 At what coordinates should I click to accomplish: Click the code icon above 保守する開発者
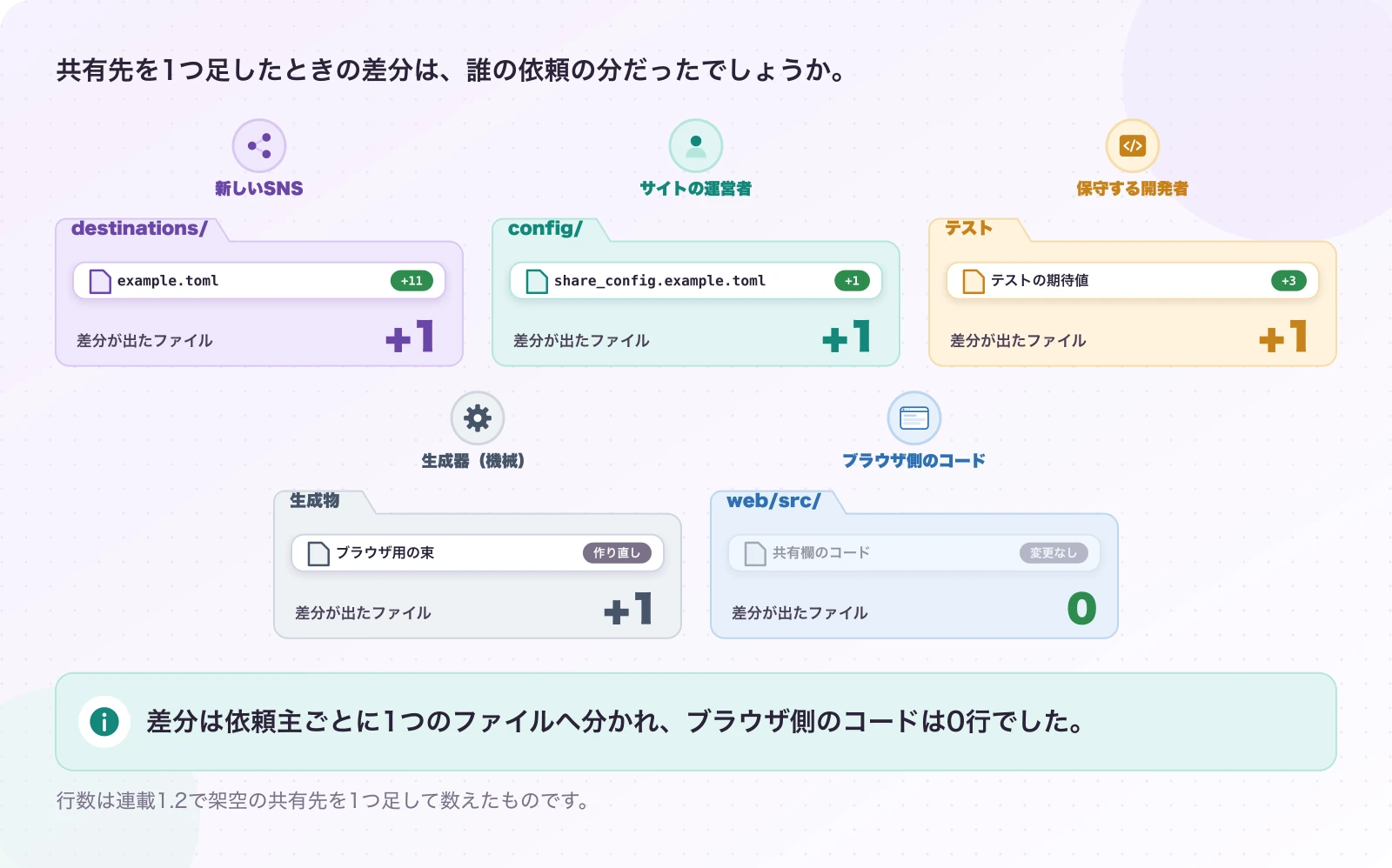[1133, 145]
